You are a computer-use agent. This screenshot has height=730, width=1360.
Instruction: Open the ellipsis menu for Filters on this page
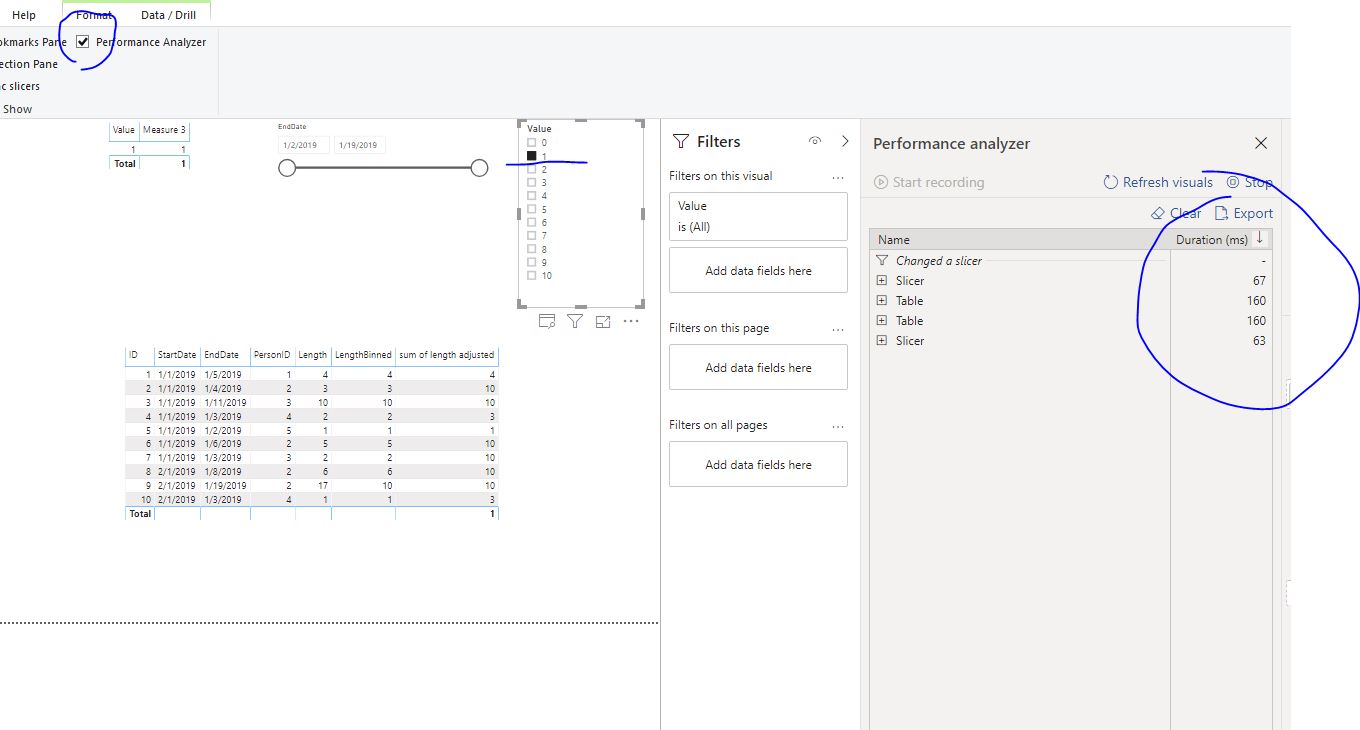click(x=838, y=329)
